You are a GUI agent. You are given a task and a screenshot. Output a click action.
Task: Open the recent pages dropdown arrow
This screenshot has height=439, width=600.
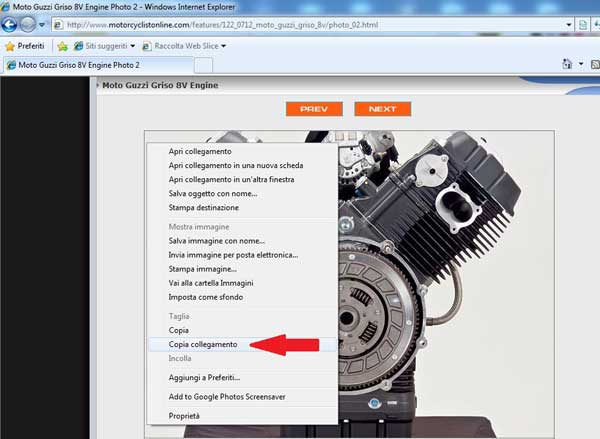42,25
